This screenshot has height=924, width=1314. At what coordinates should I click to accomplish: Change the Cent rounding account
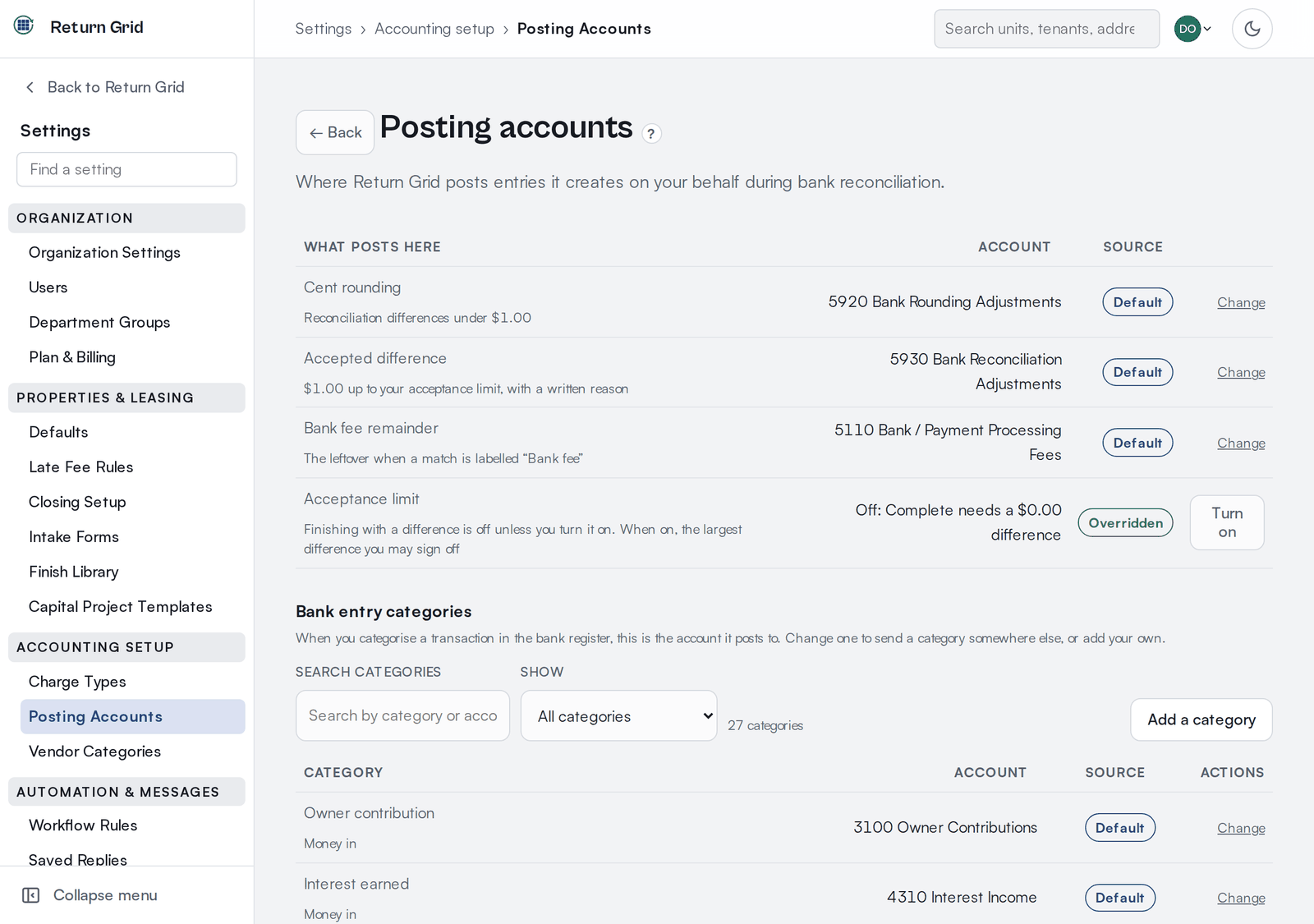(1241, 302)
